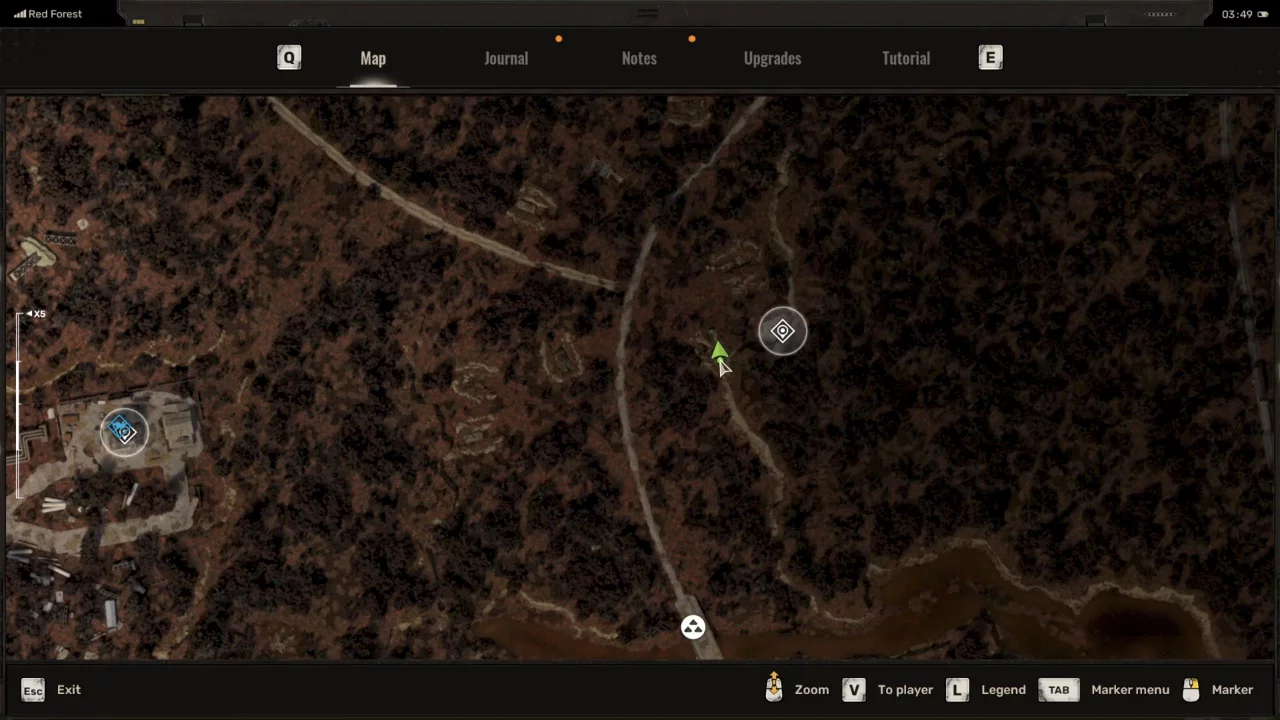The width and height of the screenshot is (1280, 720).
Task: Click the TAB key icon
Action: [1058, 690]
